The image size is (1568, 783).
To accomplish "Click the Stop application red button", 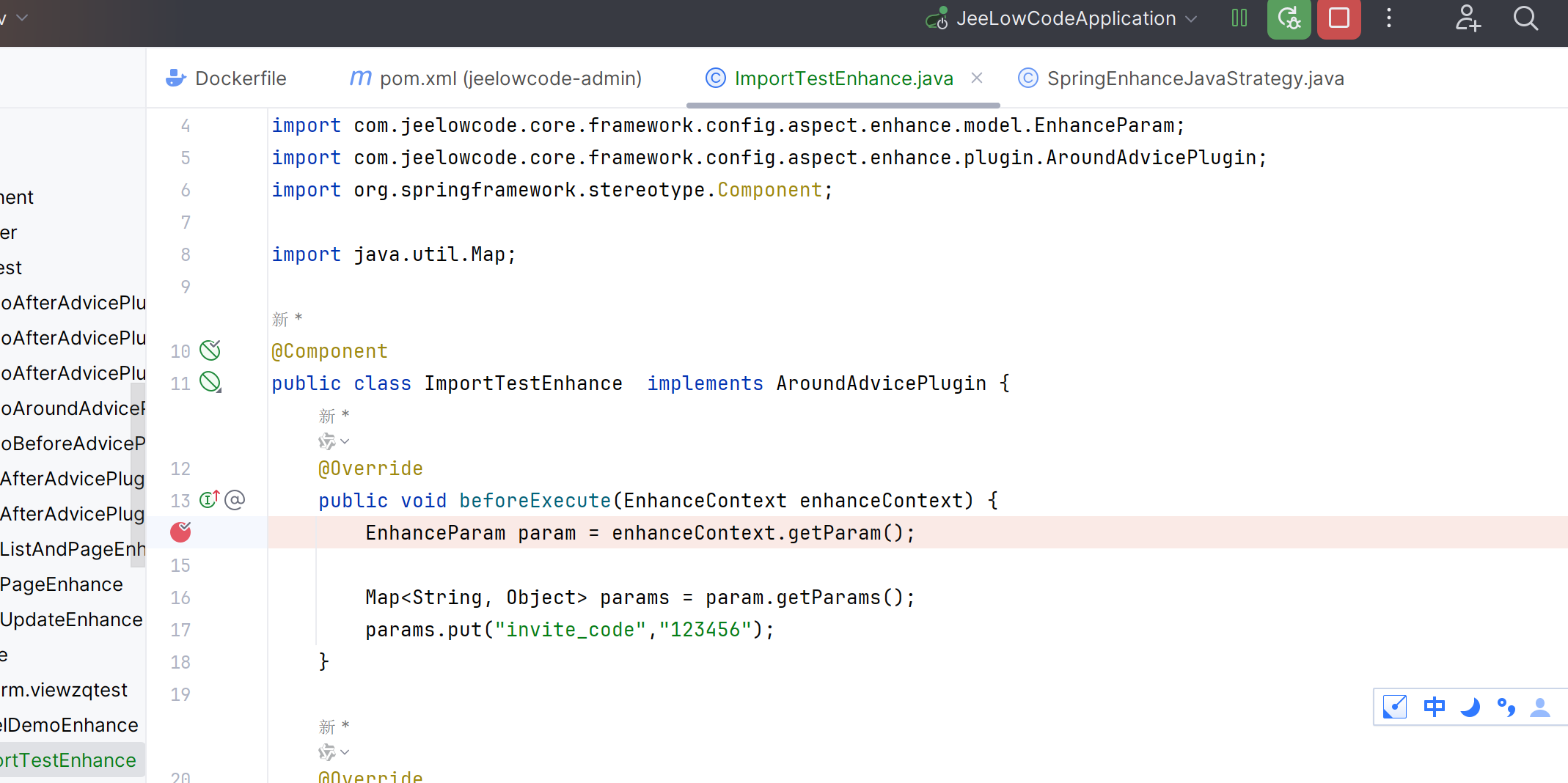I will [1338, 18].
